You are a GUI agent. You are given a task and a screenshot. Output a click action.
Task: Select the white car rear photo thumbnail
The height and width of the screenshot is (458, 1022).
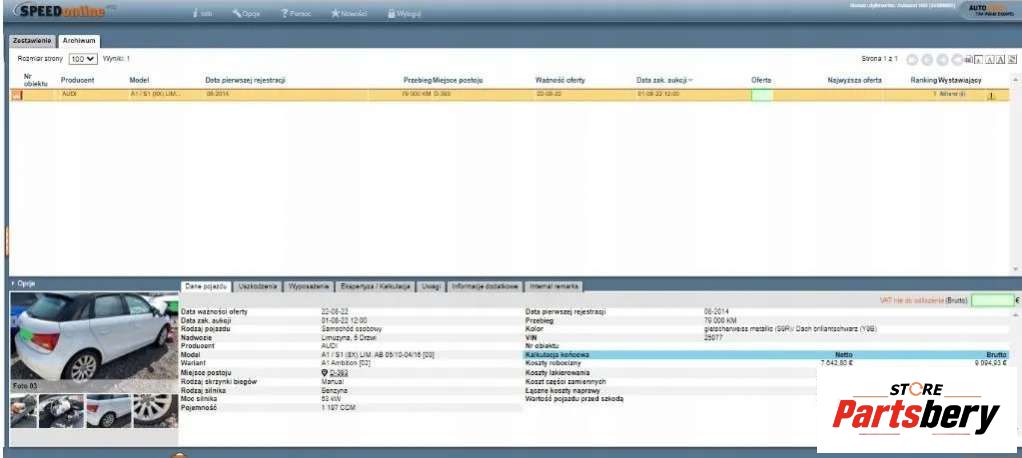[108, 410]
